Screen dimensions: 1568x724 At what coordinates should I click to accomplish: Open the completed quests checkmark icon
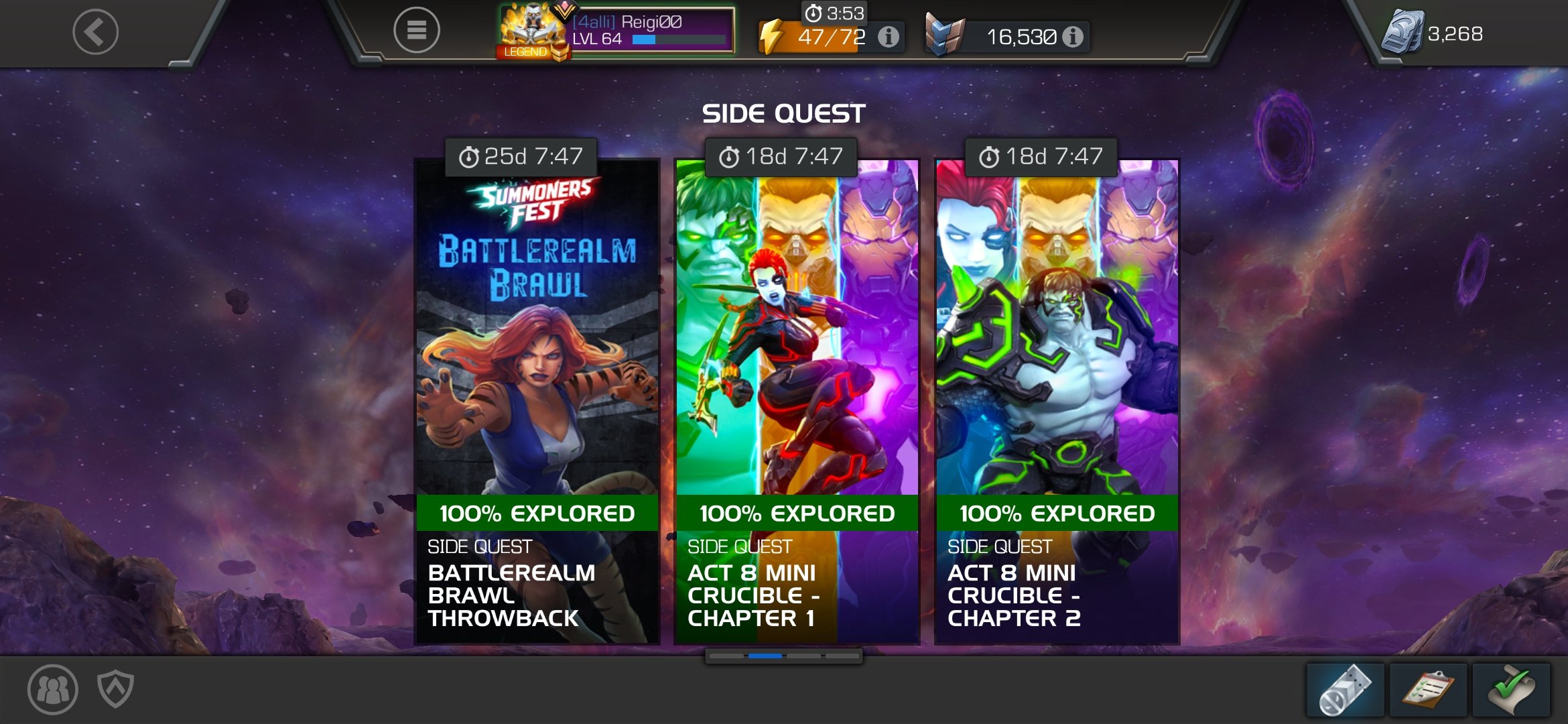1511,690
